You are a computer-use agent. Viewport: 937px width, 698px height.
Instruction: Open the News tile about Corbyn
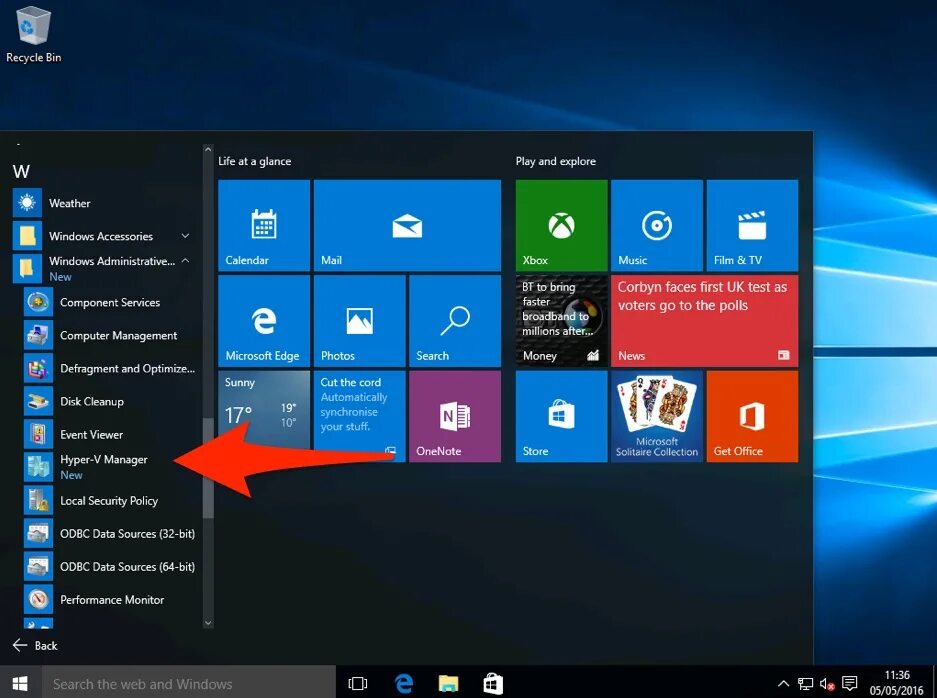coord(705,321)
